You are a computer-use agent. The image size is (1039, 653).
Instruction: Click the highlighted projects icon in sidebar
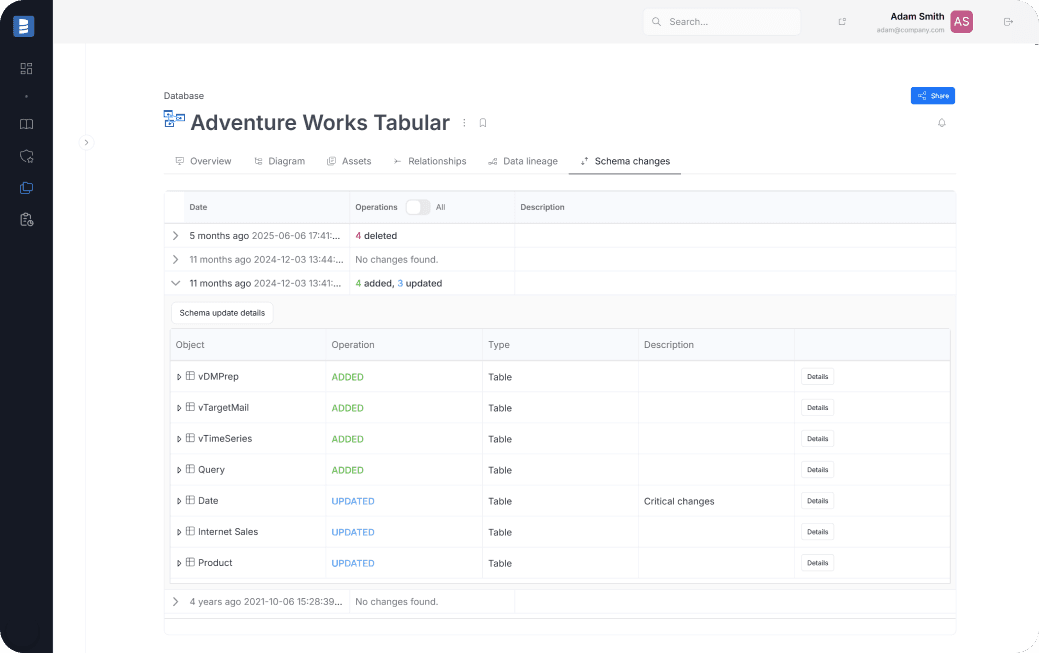(26, 187)
